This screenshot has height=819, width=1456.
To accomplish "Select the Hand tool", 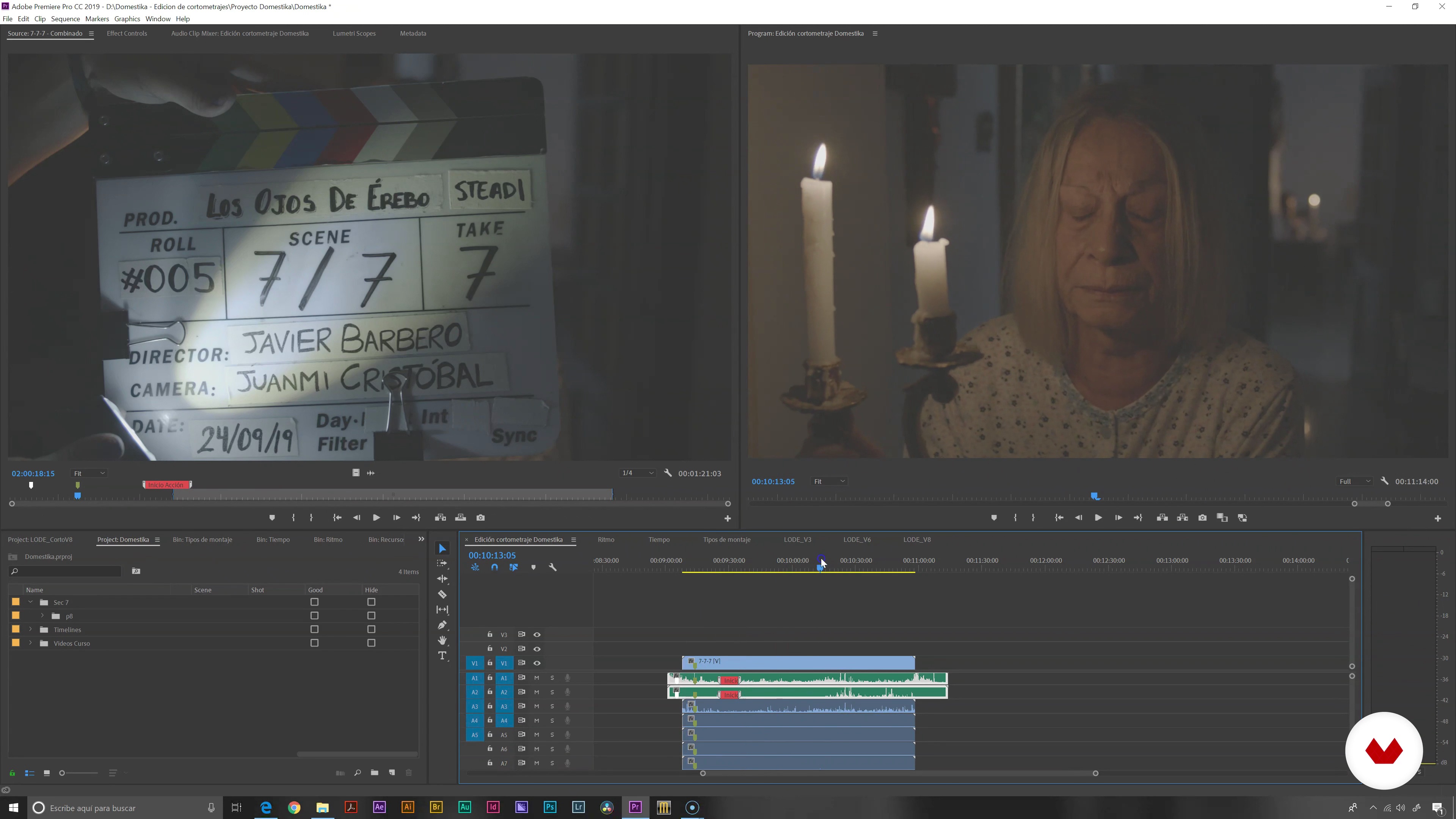I will pos(442,640).
